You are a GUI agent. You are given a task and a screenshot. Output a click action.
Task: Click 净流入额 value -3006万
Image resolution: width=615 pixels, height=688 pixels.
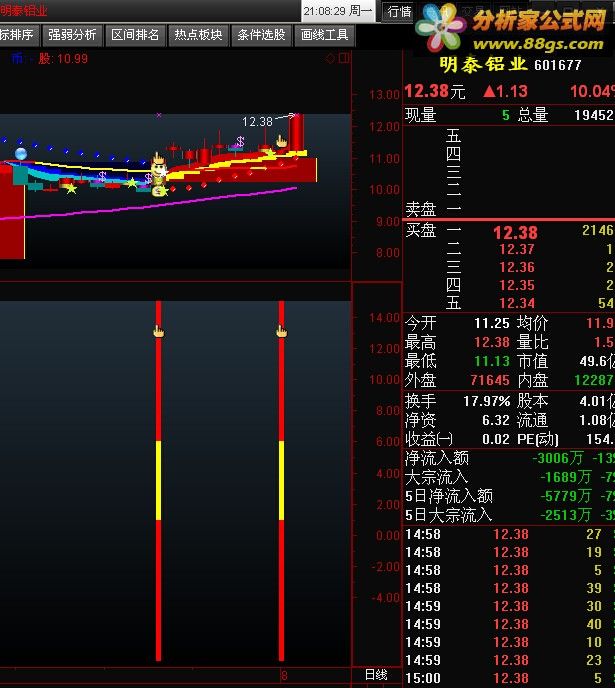tap(558, 458)
